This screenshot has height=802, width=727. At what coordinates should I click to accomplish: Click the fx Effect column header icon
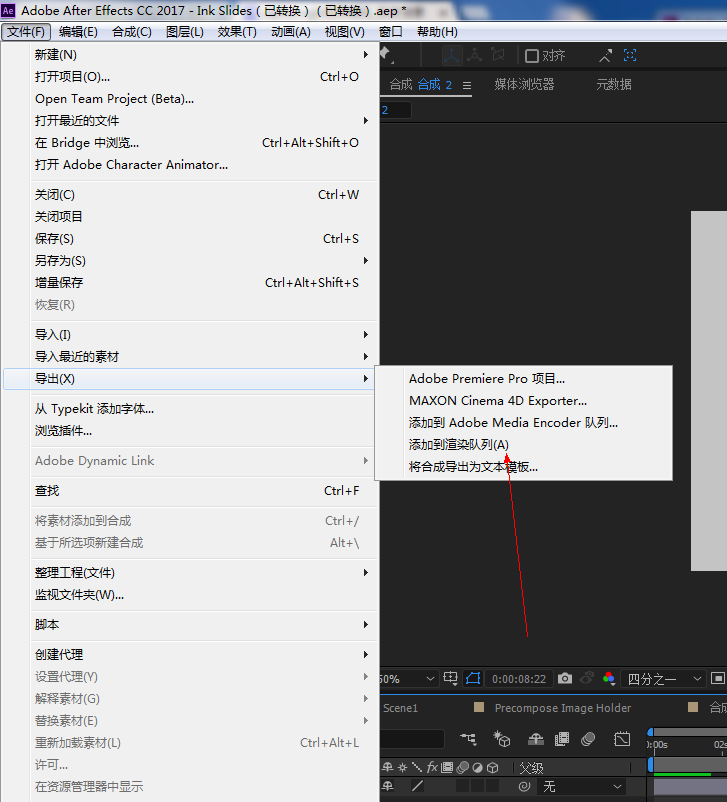[x=432, y=767]
